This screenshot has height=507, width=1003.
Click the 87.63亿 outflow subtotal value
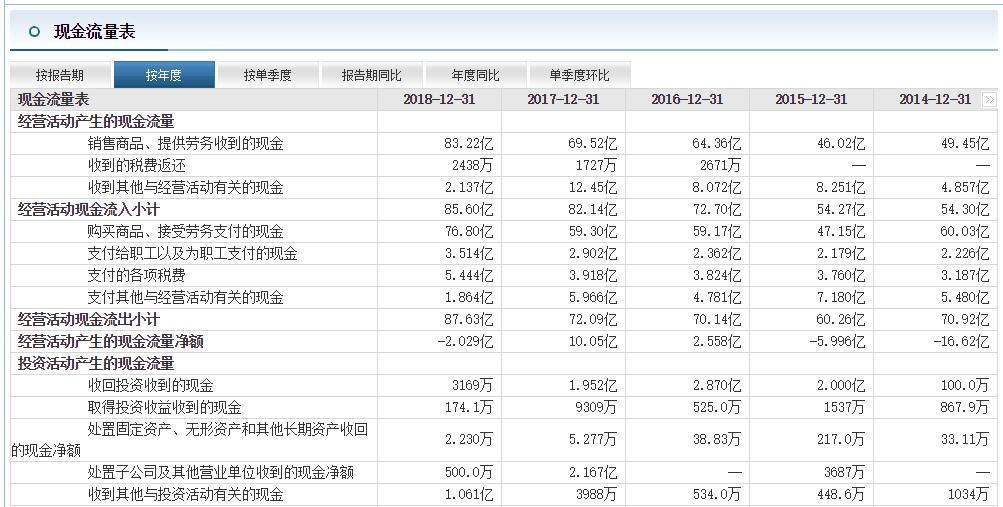(468, 319)
